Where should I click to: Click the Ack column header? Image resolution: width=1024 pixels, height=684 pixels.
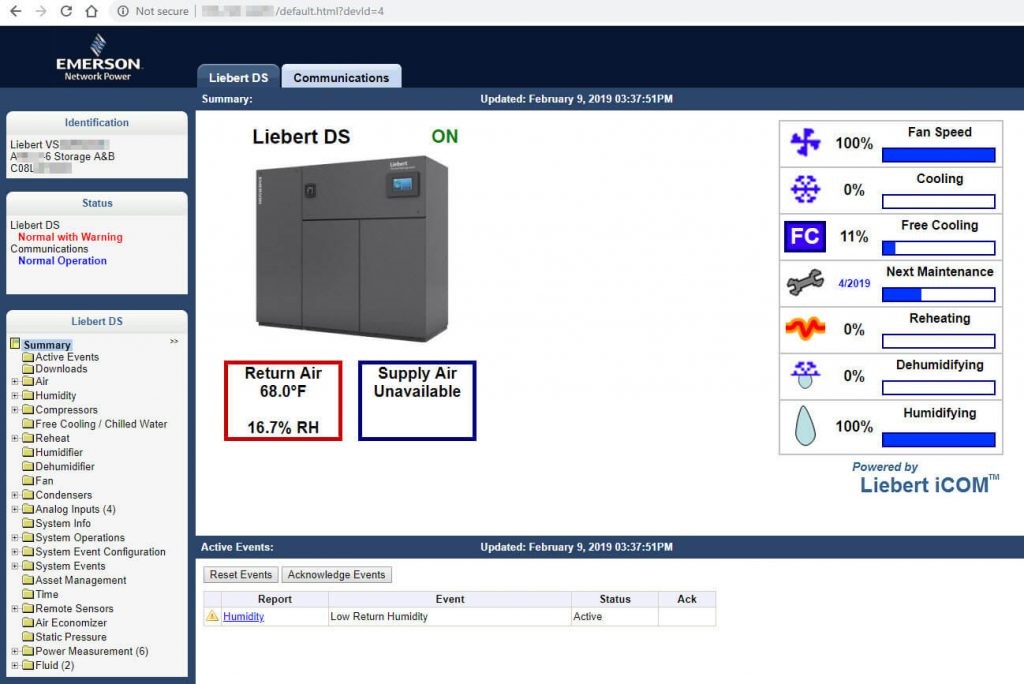click(x=686, y=599)
